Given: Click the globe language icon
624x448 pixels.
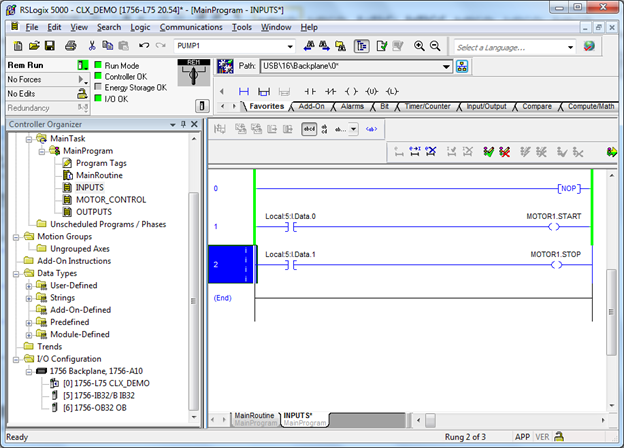Looking at the screenshot, I should pyautogui.click(x=589, y=47).
